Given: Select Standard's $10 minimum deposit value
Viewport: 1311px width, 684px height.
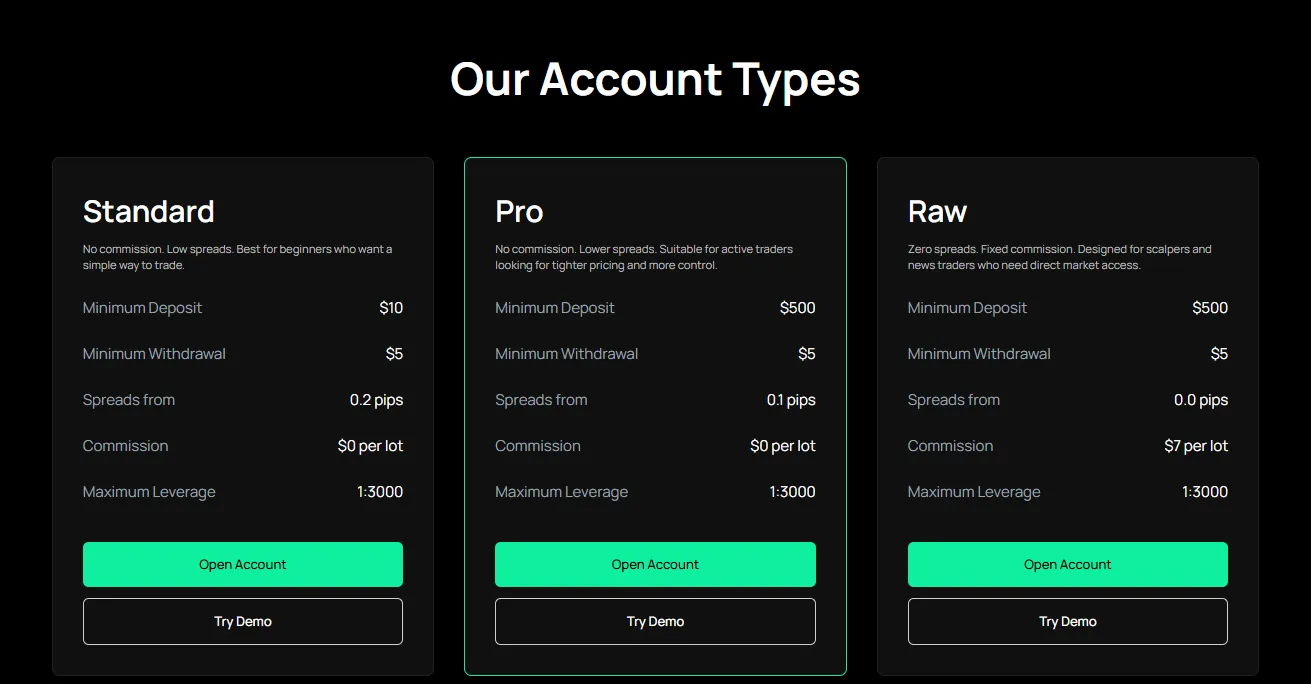Looking at the screenshot, I should tap(391, 308).
